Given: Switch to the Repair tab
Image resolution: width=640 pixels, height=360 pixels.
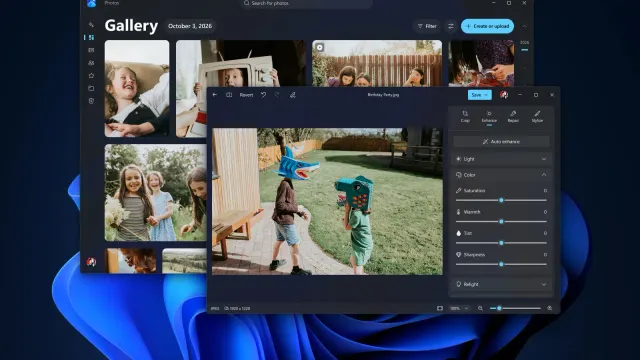Looking at the screenshot, I should pyautogui.click(x=513, y=116).
